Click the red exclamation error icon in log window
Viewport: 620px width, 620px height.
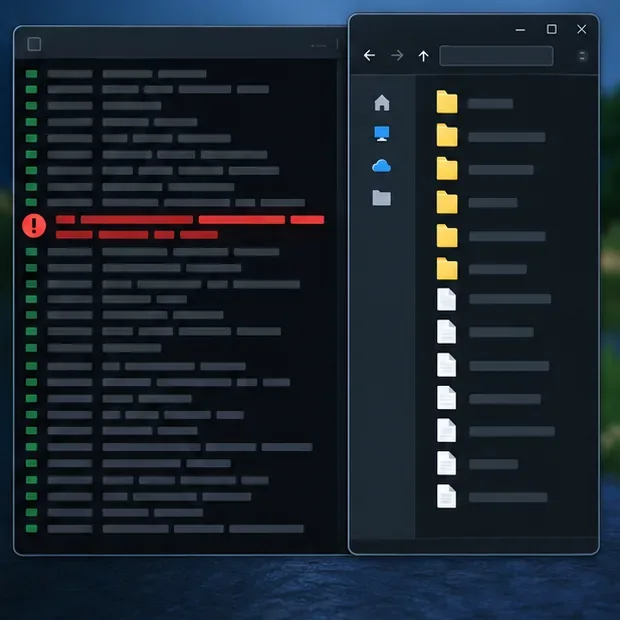point(34,226)
